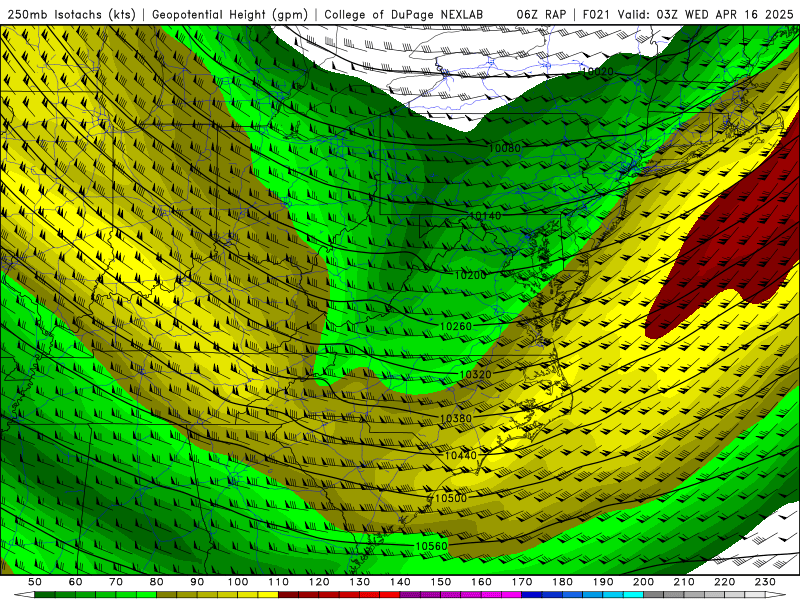Select the 10440 height contour label
This screenshot has height=600, width=800.
(461, 456)
